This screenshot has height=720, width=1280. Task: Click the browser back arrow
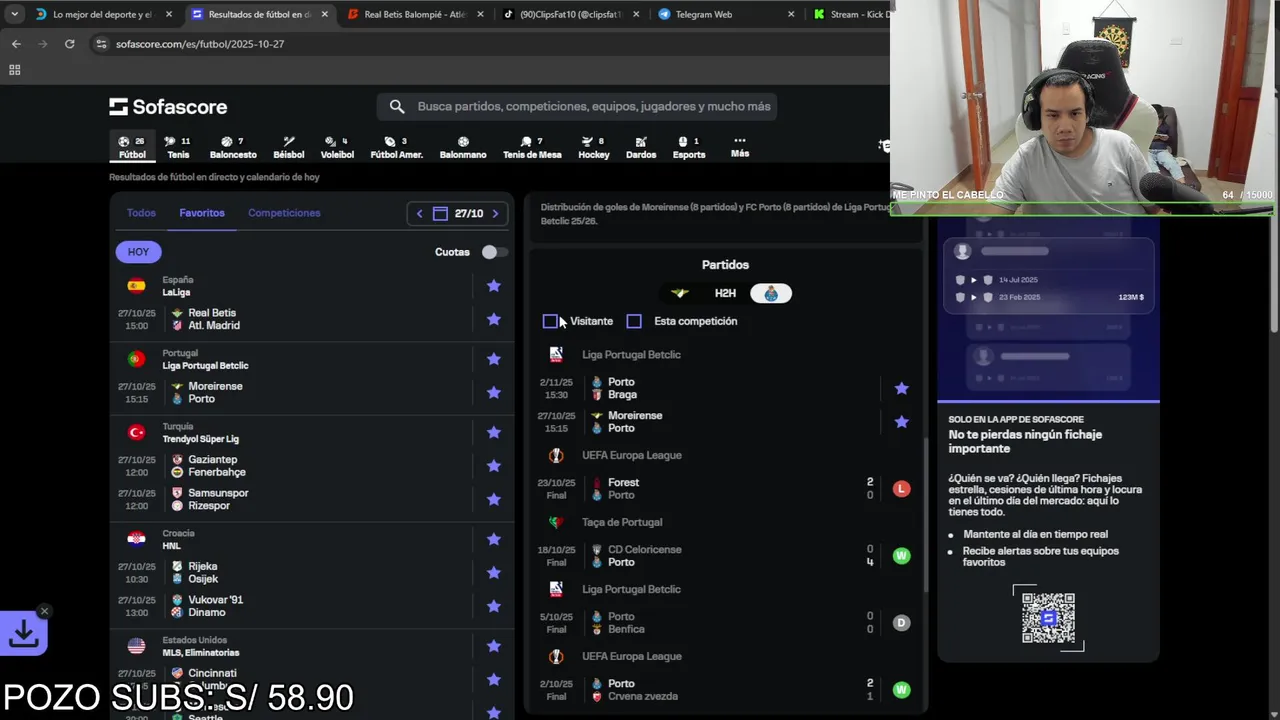(16, 44)
